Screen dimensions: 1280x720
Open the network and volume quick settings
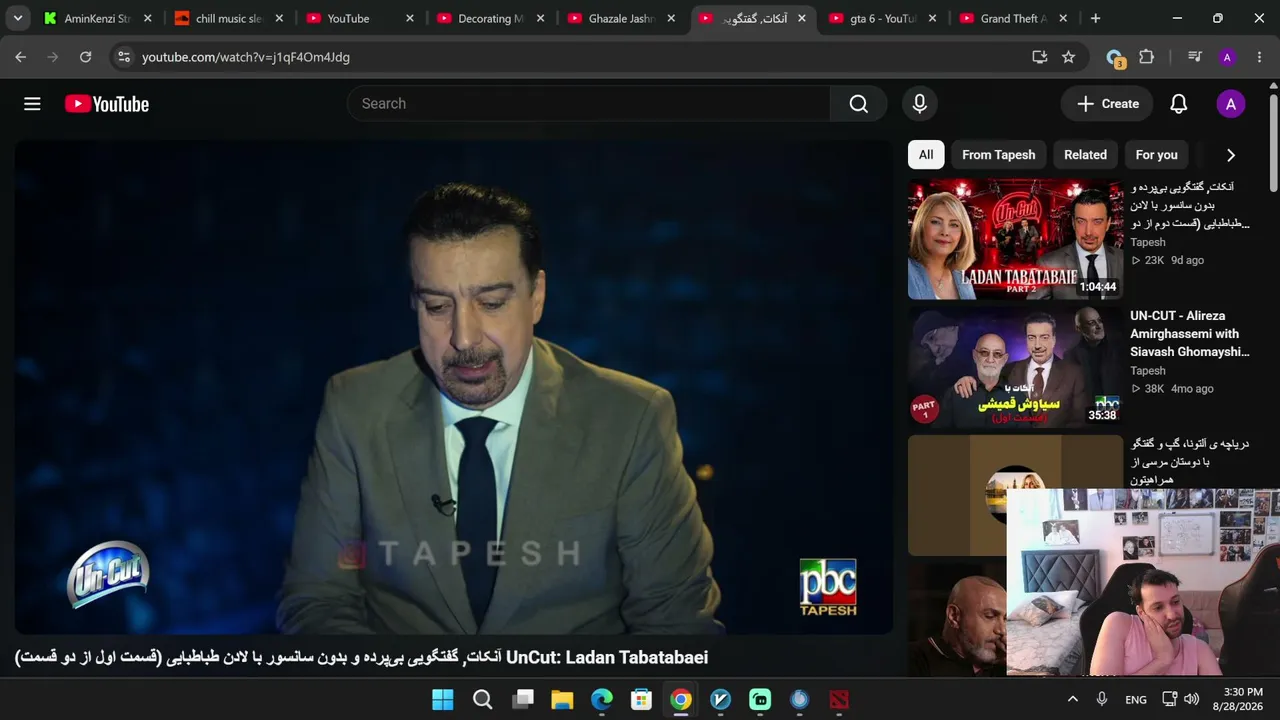pos(1181,700)
